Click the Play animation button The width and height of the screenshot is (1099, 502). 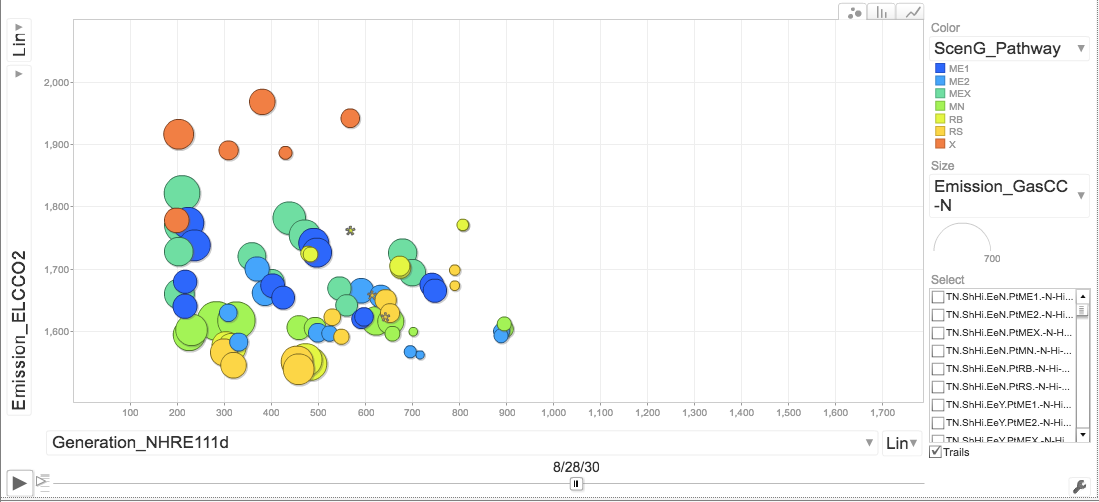coord(20,482)
